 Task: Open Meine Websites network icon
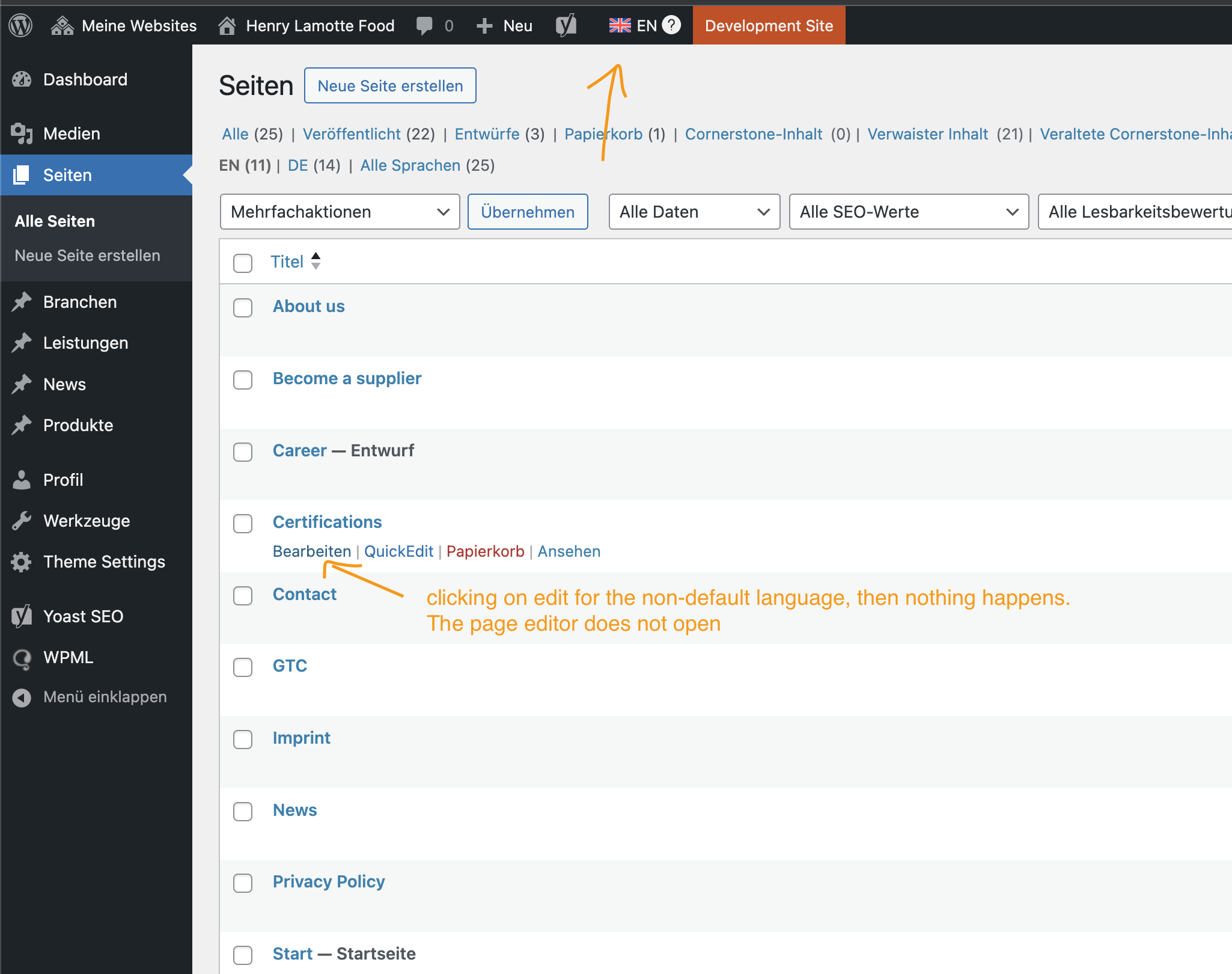[62, 25]
